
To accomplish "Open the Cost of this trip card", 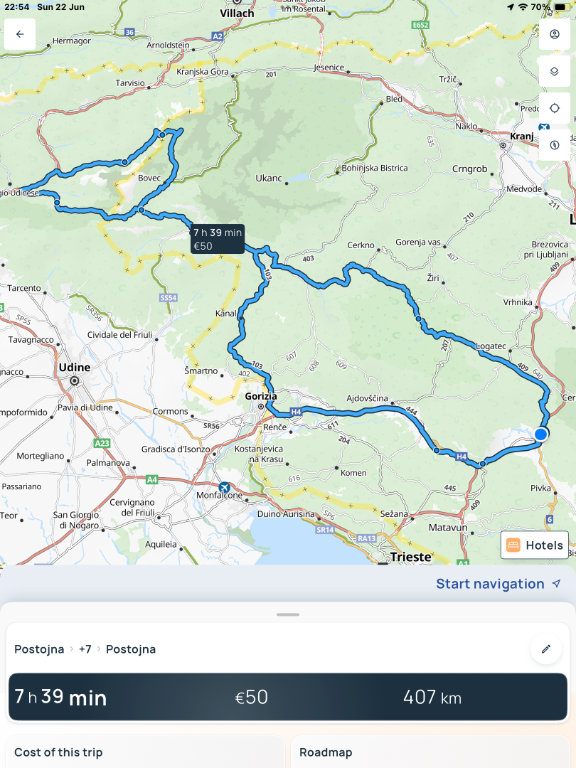I will coord(144,752).
